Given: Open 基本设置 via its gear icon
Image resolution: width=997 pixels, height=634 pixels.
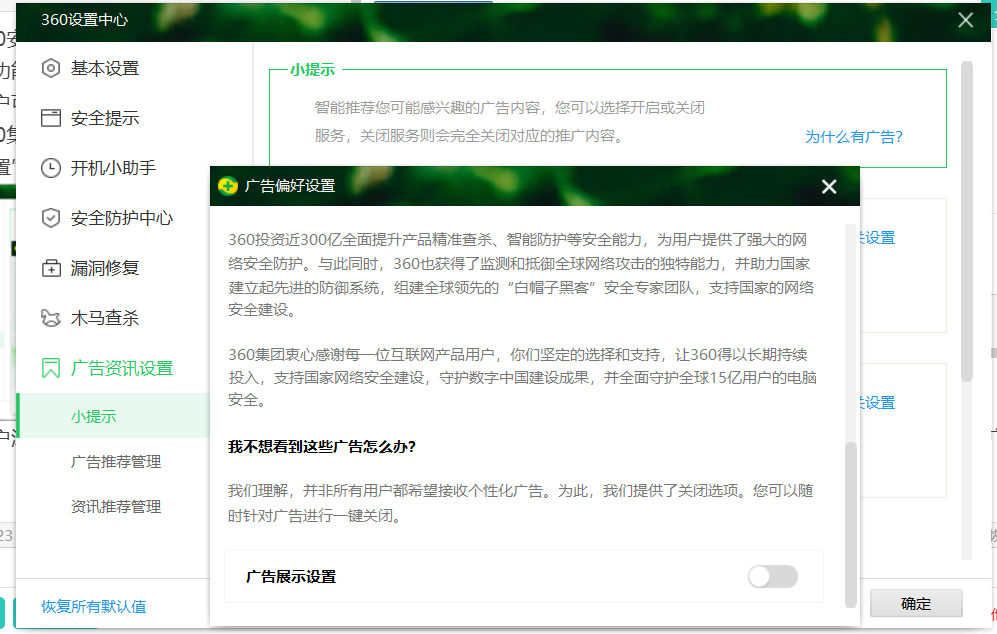Looking at the screenshot, I should [50, 68].
